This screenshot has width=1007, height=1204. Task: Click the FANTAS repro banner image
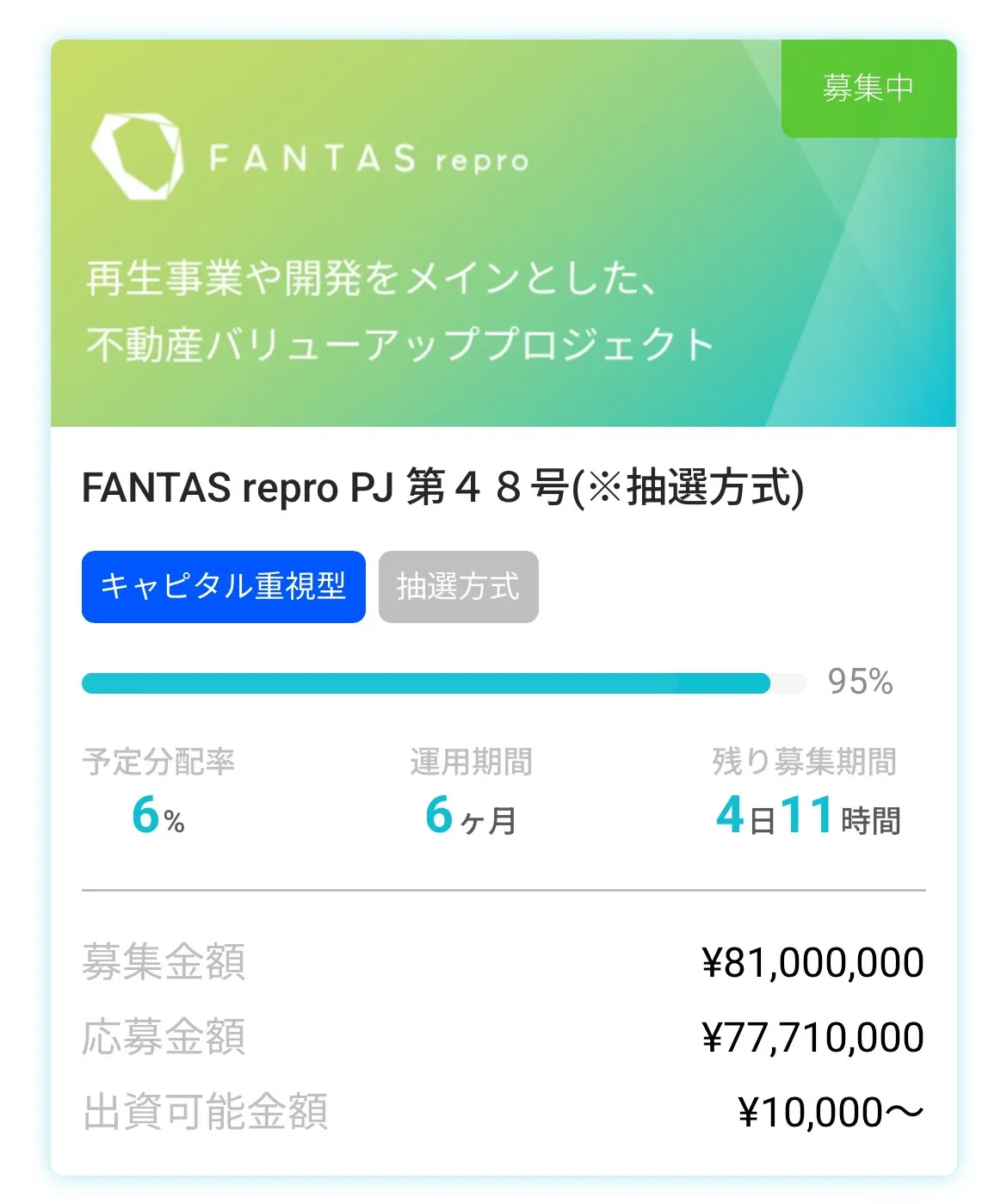(504, 233)
